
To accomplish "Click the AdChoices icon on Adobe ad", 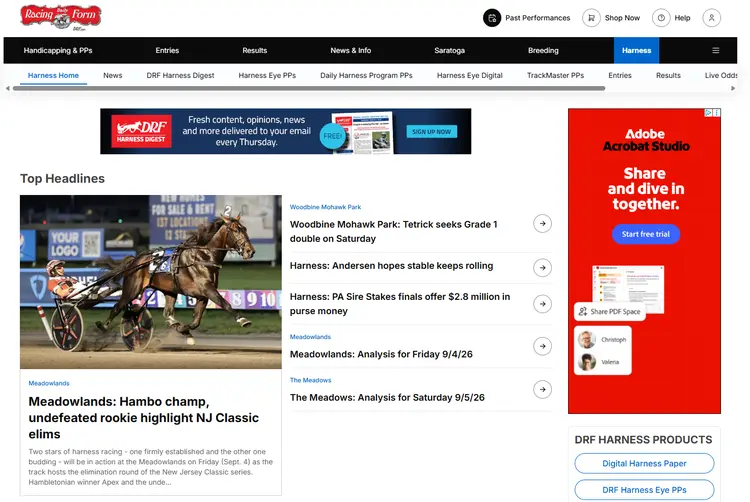I will [x=708, y=112].
